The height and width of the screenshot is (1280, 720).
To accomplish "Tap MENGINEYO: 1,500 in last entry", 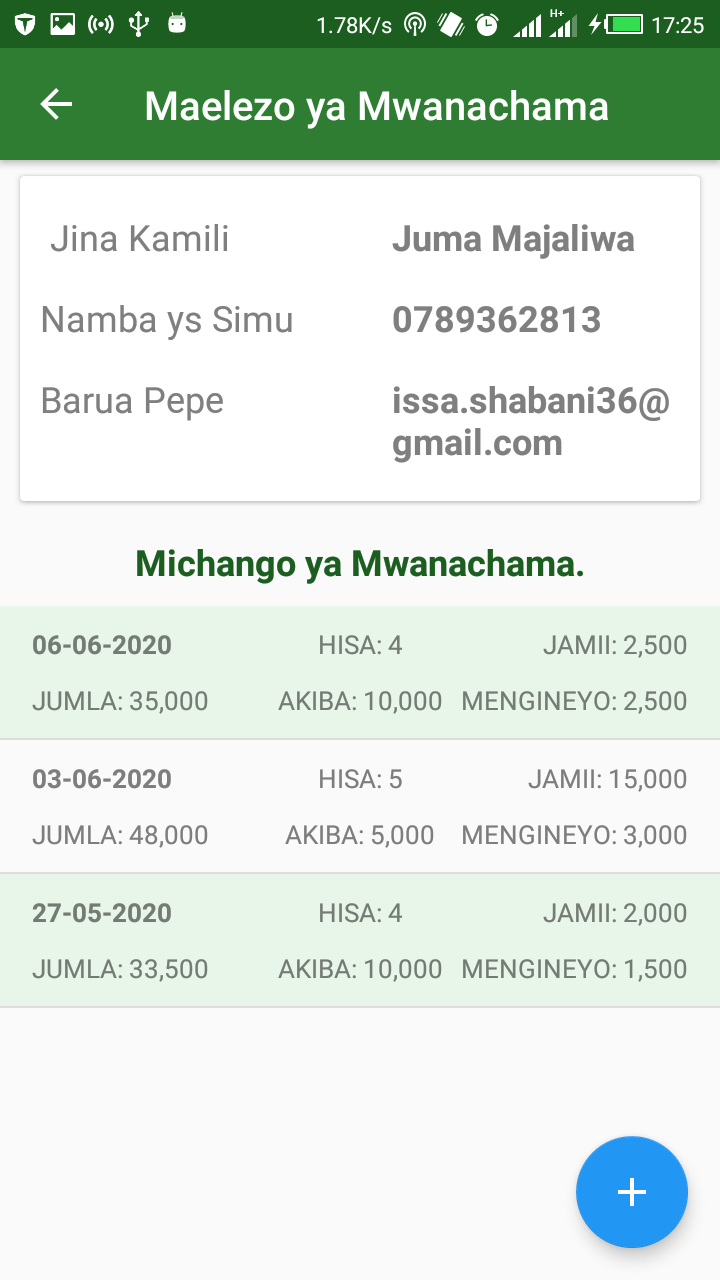I will 574,969.
